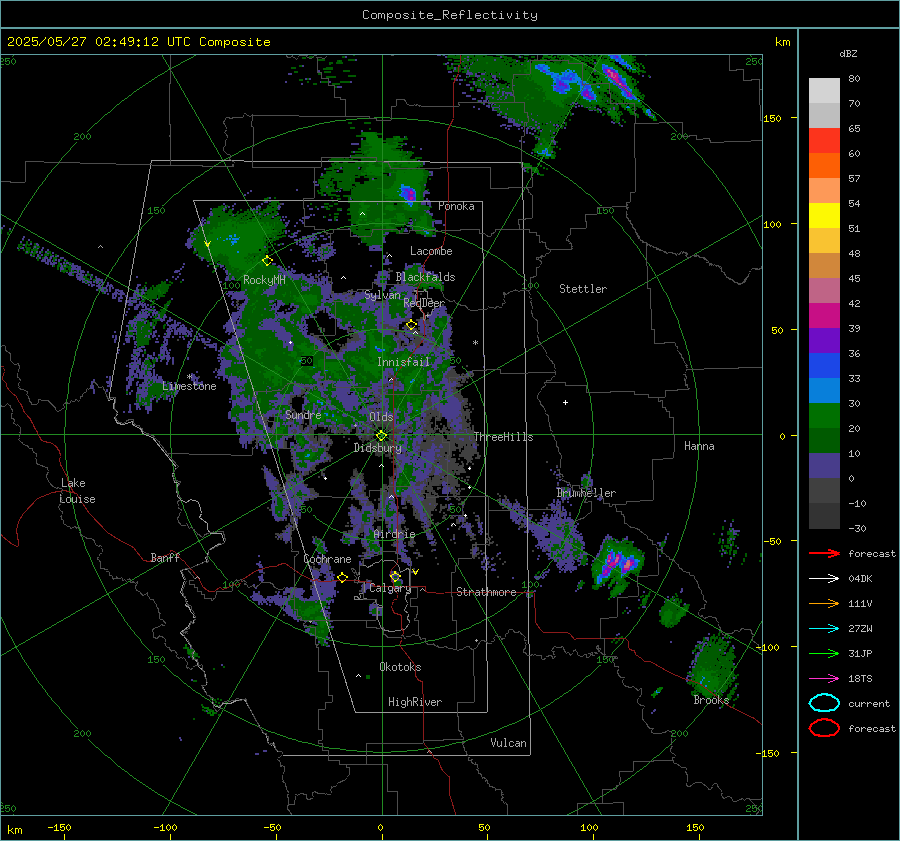Screen dimensions: 900x841
Task: Click the red 60 dBZ color swatch
Action: tap(824, 141)
